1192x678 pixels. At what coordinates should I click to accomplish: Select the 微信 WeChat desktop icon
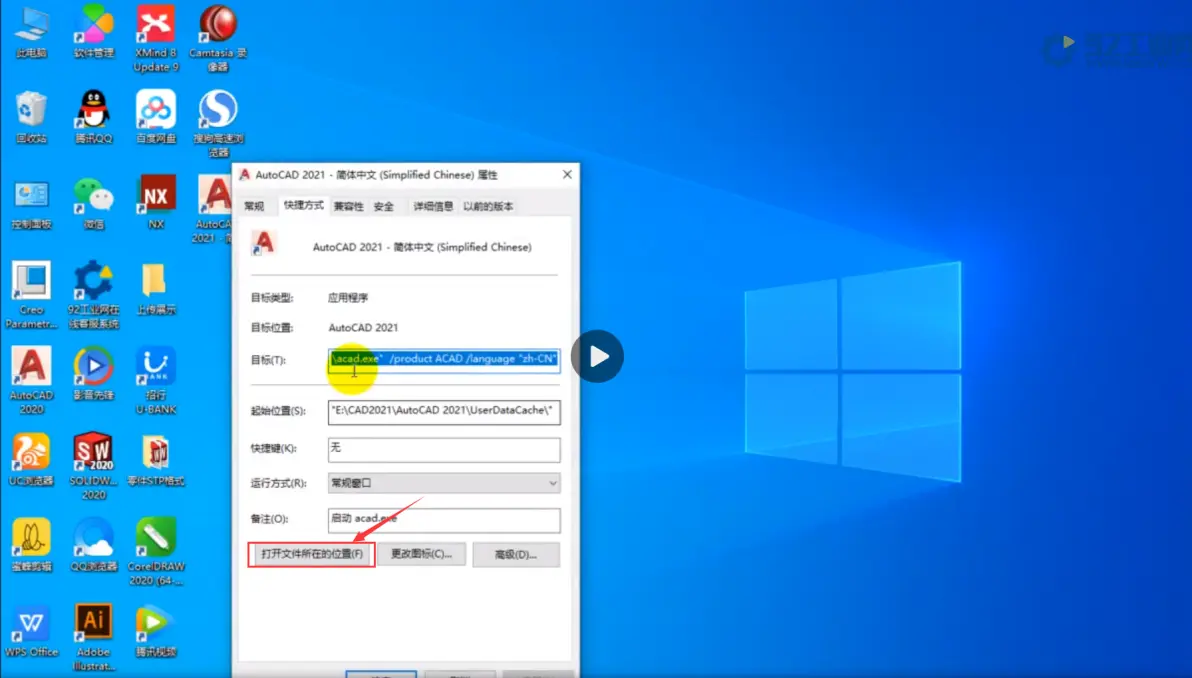pos(94,204)
